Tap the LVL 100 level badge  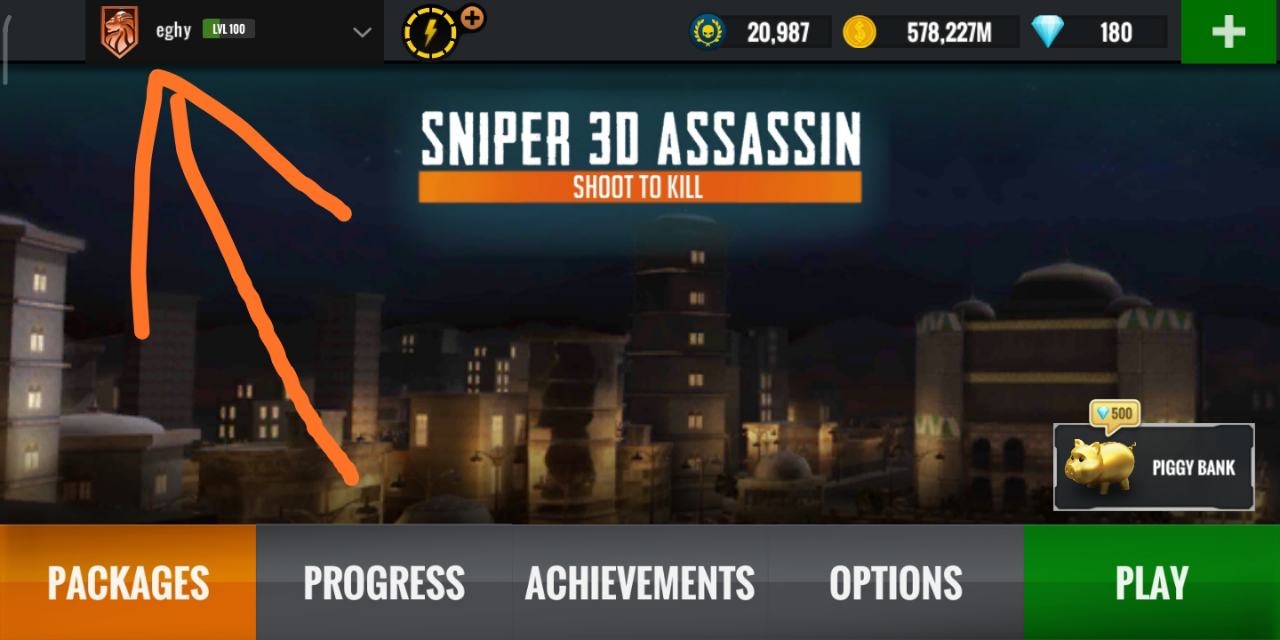[x=228, y=29]
